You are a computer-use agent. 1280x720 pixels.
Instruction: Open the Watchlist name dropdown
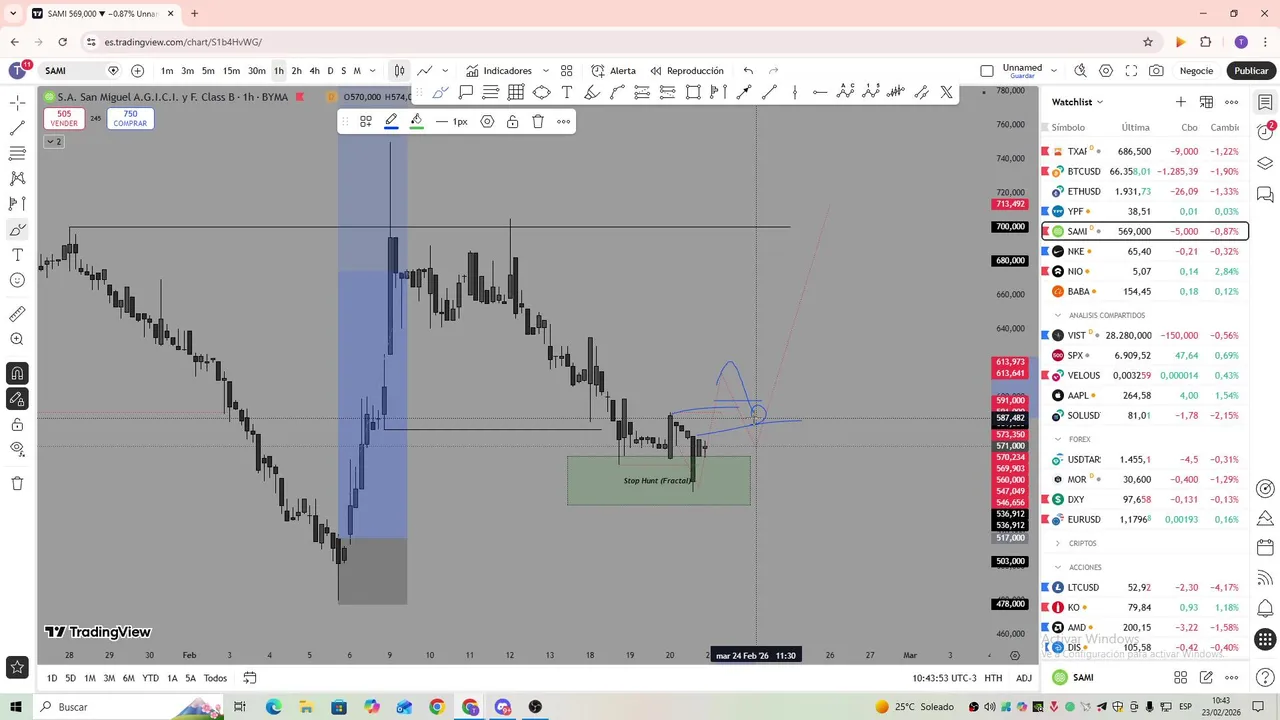tap(1077, 102)
